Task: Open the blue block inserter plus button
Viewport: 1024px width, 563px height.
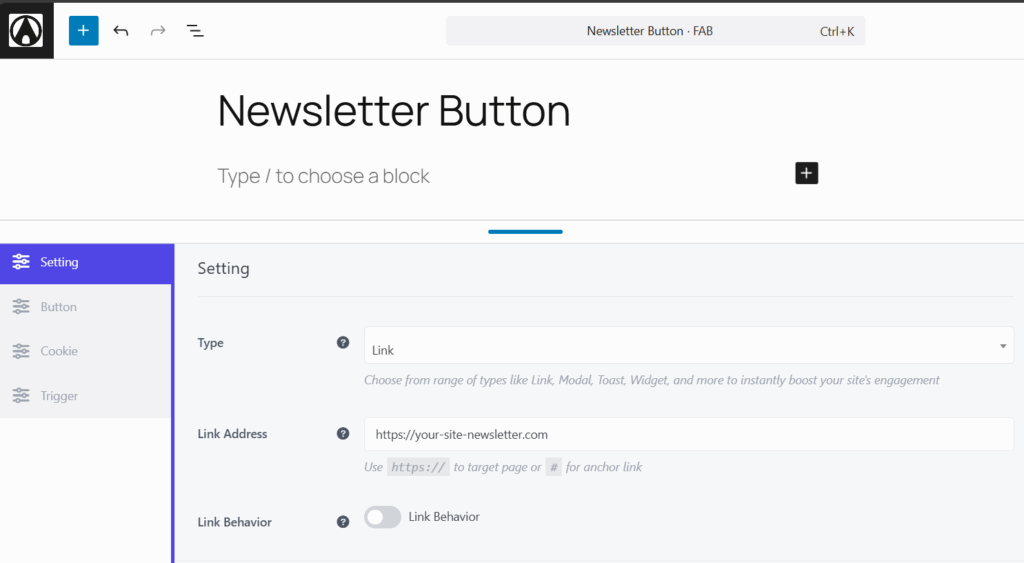Action: point(84,31)
